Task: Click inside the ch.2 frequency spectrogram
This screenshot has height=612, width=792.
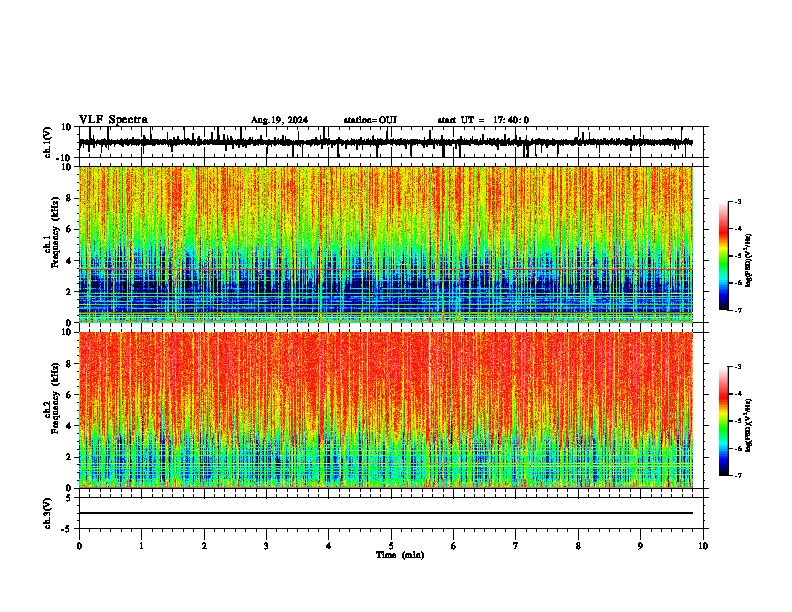Action: point(386,410)
